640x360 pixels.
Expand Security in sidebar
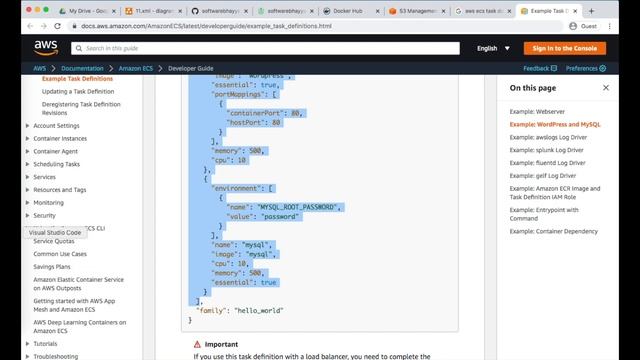coord(27,215)
